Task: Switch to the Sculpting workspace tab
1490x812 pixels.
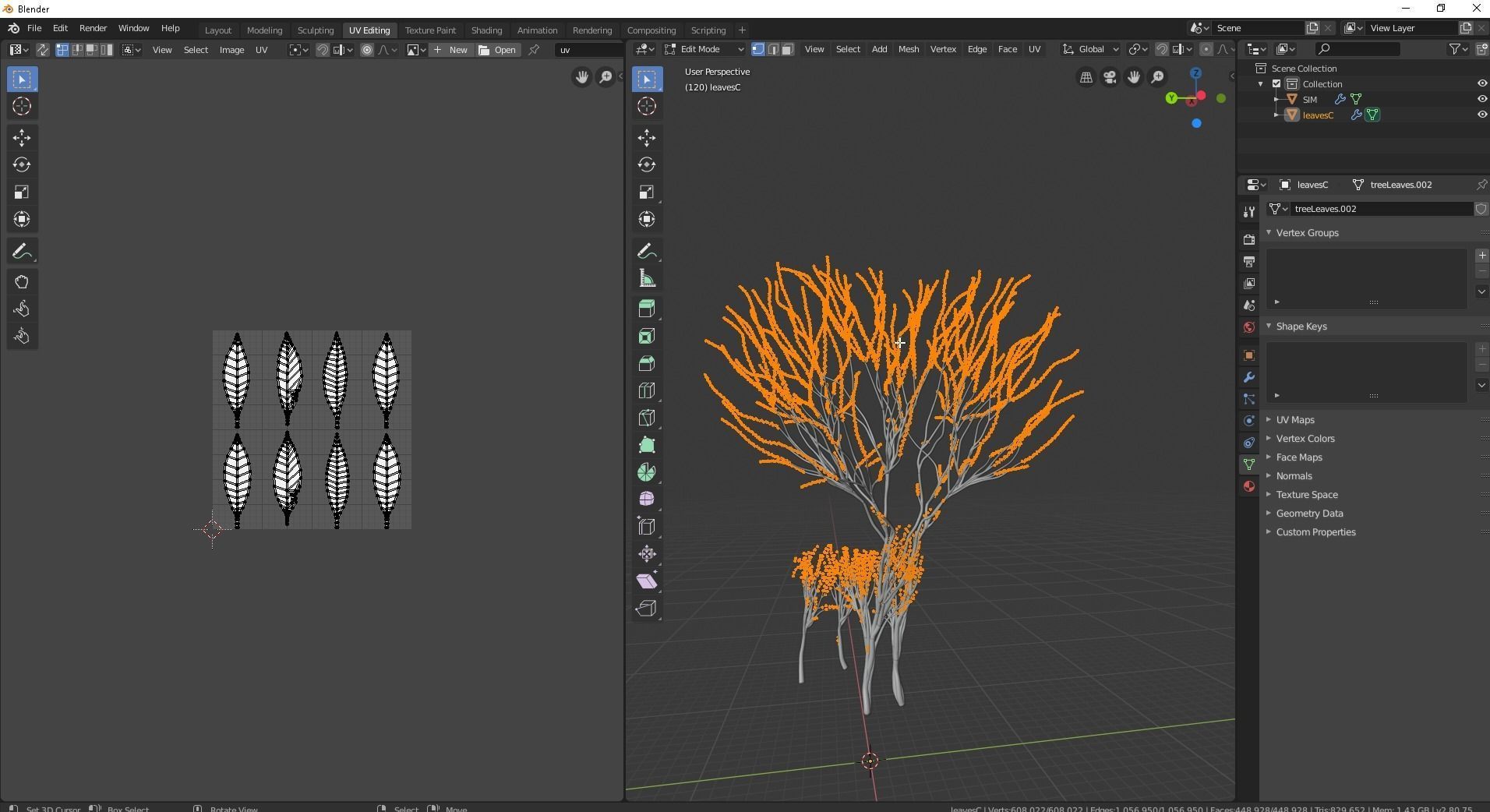Action: pos(315,30)
